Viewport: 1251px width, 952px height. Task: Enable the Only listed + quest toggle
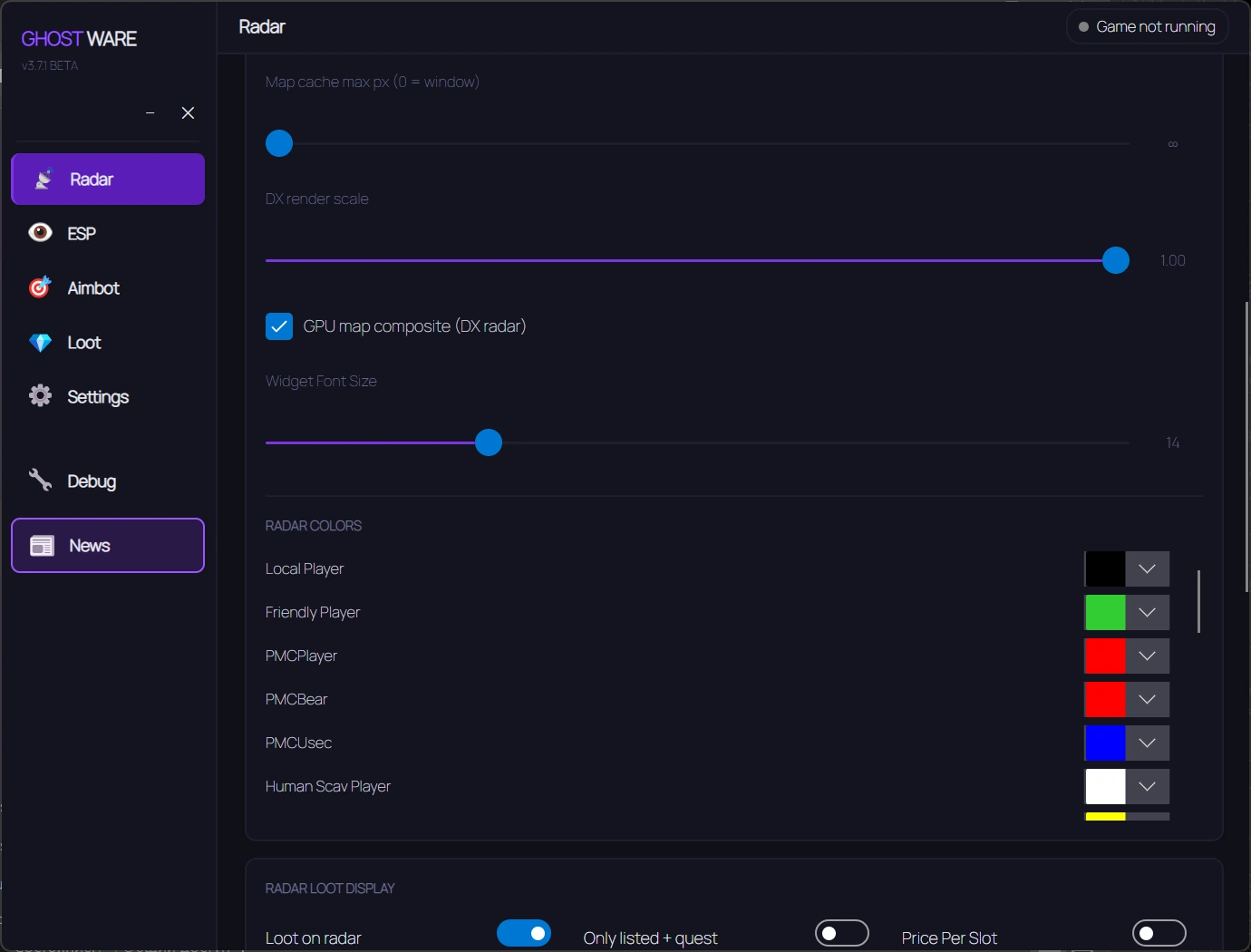[x=842, y=933]
